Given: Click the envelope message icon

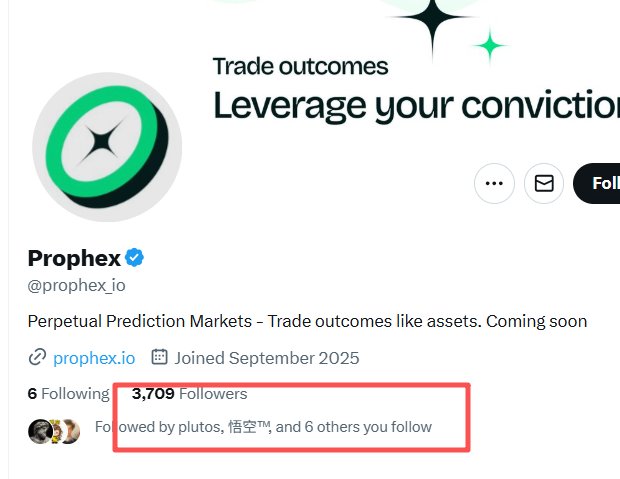Looking at the screenshot, I should coord(544,184).
